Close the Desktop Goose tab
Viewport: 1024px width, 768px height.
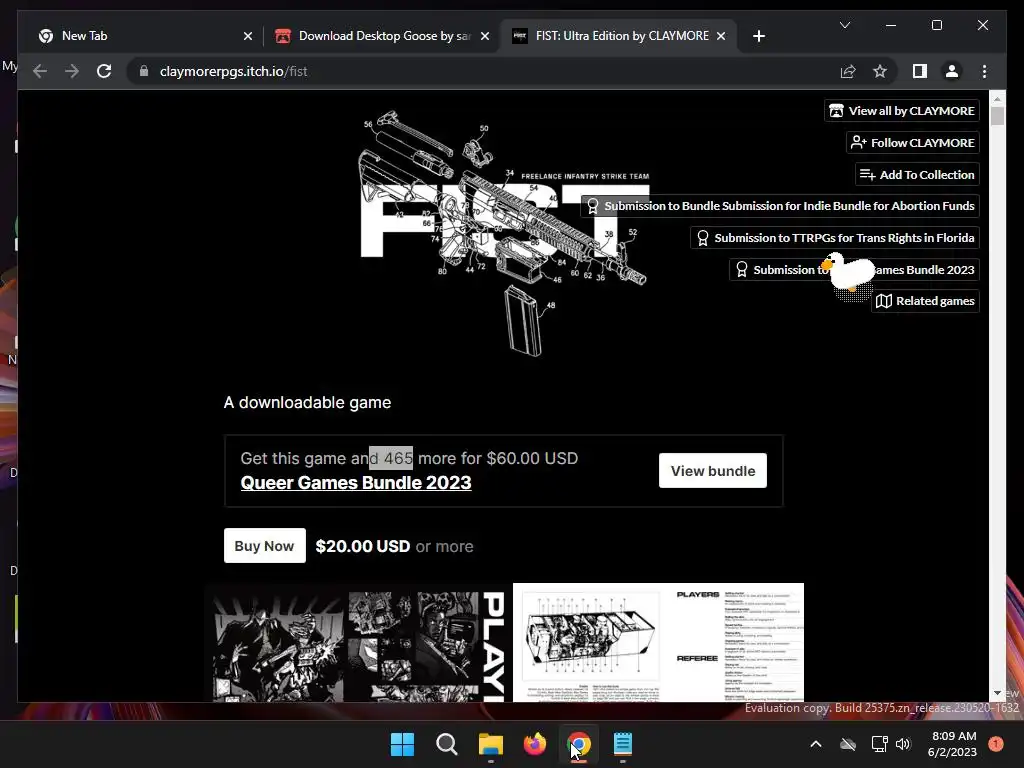point(485,36)
